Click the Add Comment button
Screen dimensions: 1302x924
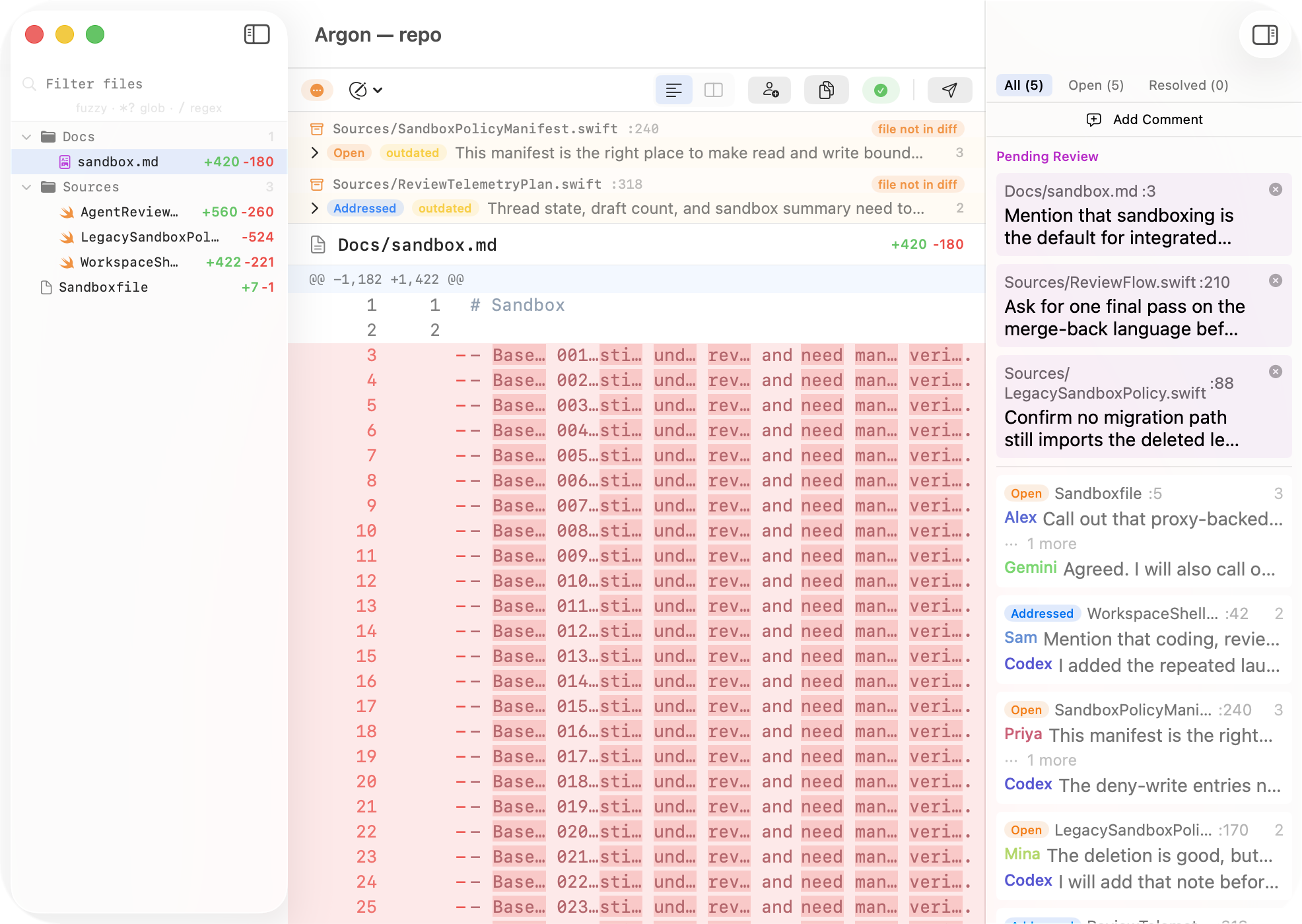coord(1144,119)
